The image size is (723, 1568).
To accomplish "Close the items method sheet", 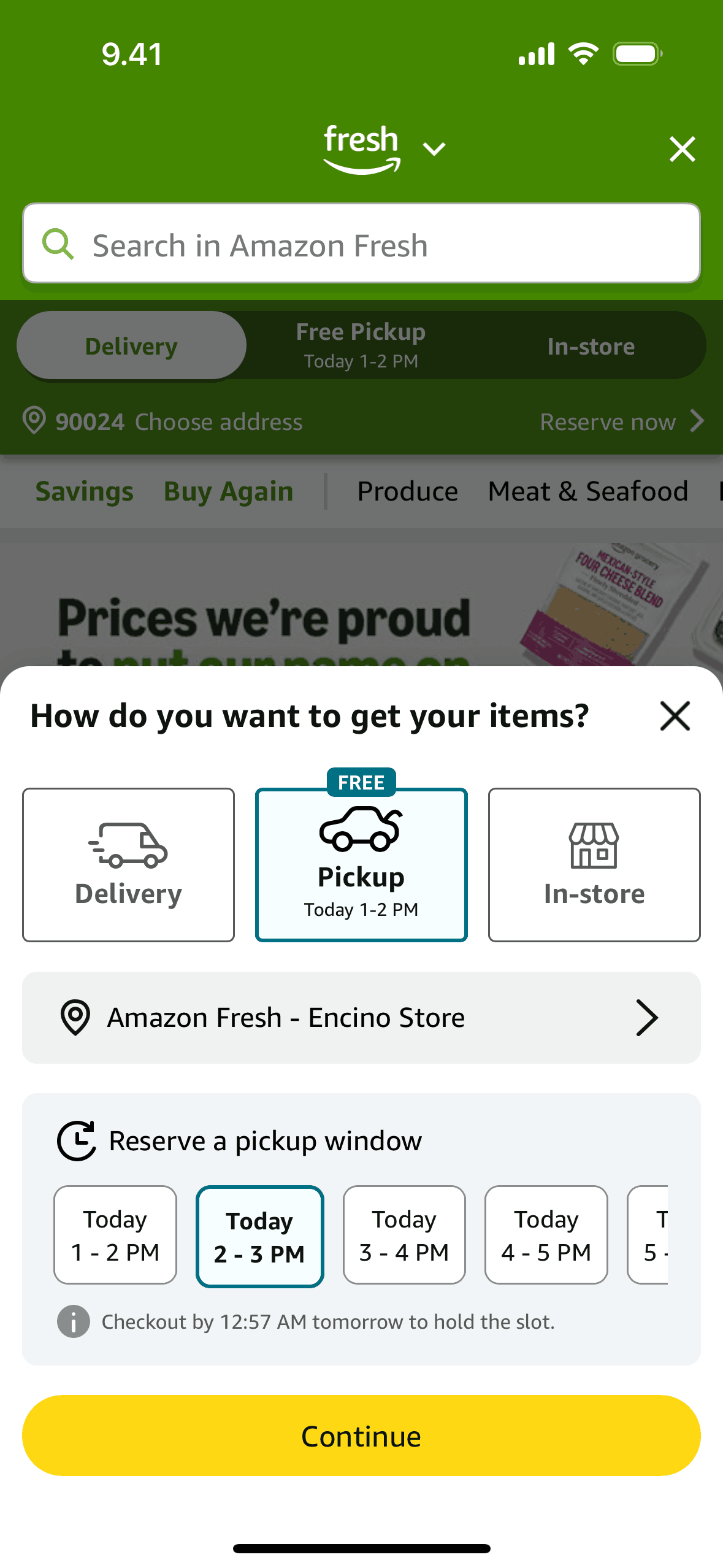I will (x=675, y=716).
